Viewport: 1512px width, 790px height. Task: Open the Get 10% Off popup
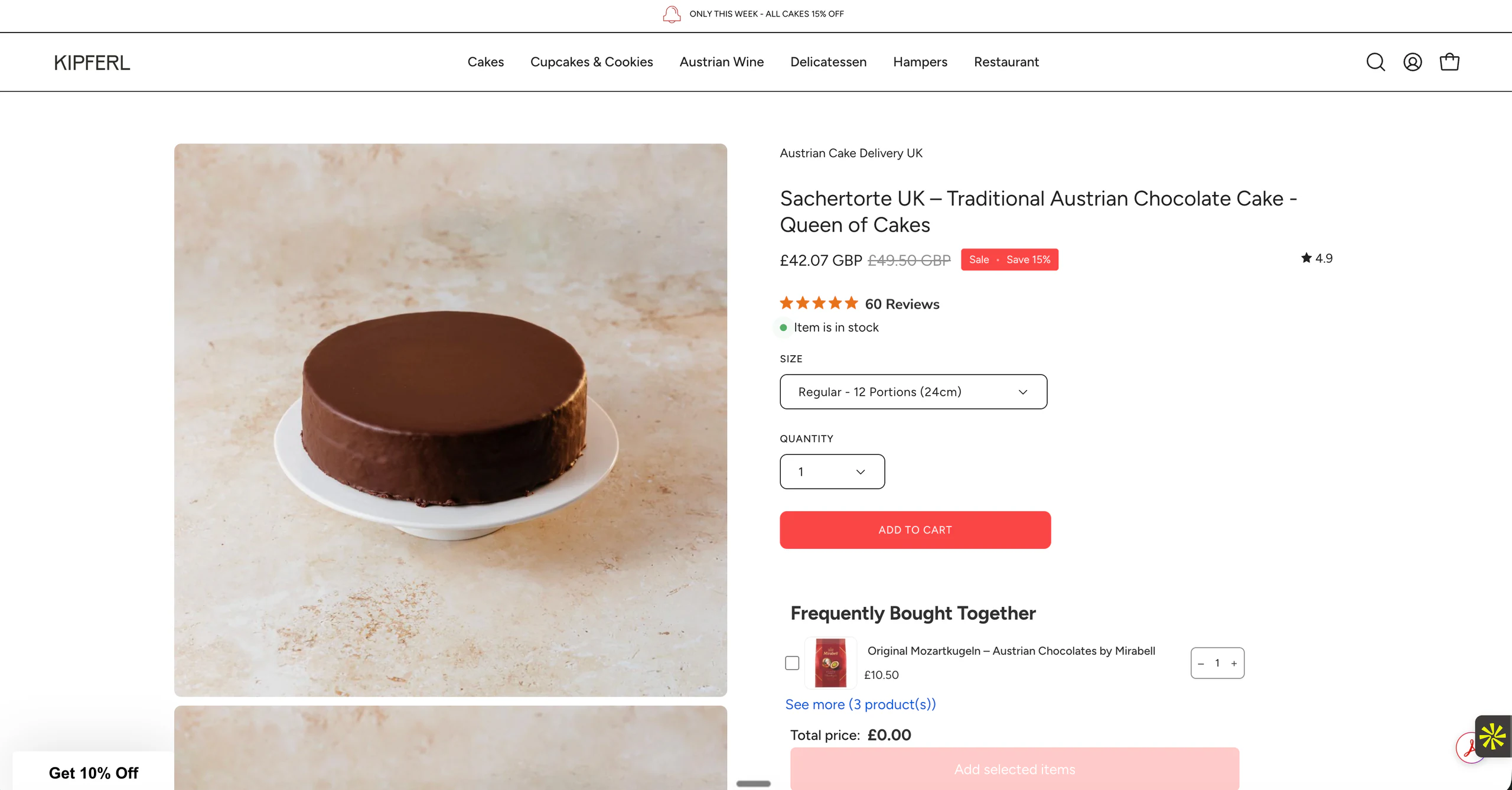(x=93, y=773)
